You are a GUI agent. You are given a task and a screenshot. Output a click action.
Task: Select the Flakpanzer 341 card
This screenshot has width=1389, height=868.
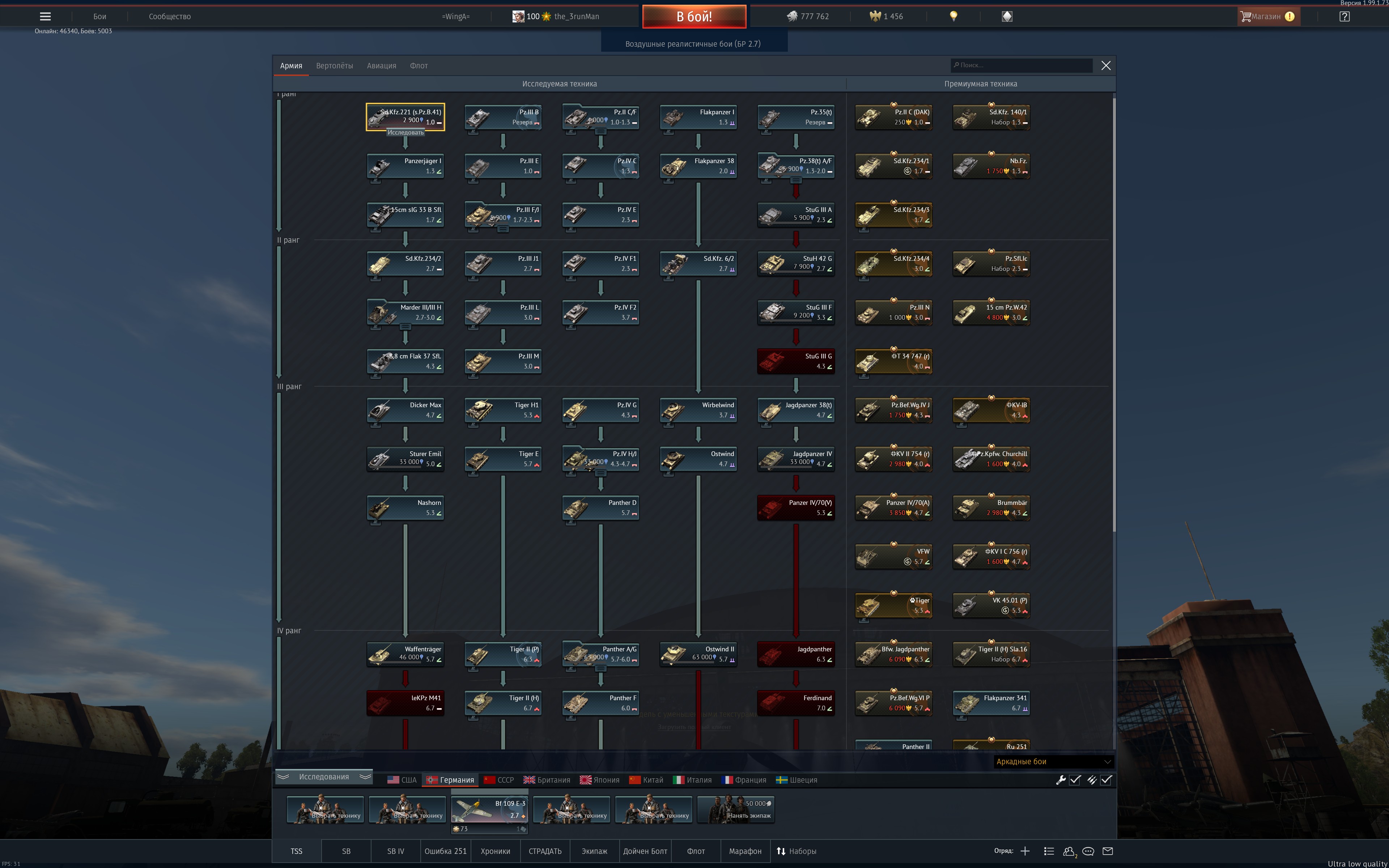pos(991,703)
